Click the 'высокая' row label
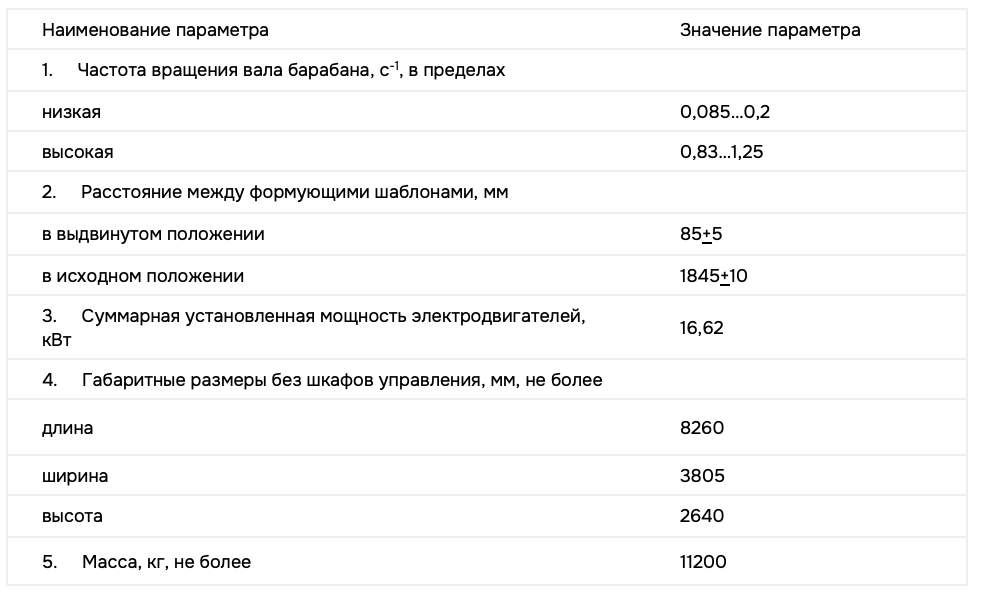 (x=77, y=152)
